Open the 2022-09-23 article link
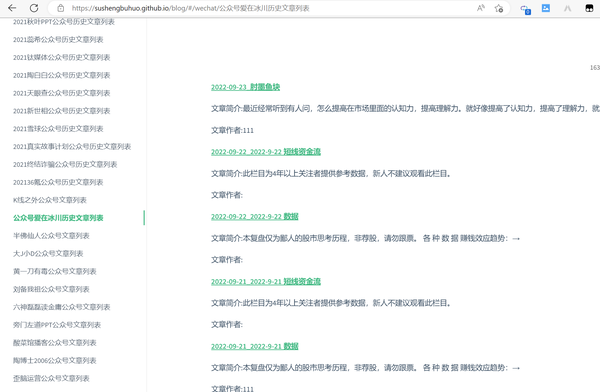The width and height of the screenshot is (600, 392). tap(245, 87)
